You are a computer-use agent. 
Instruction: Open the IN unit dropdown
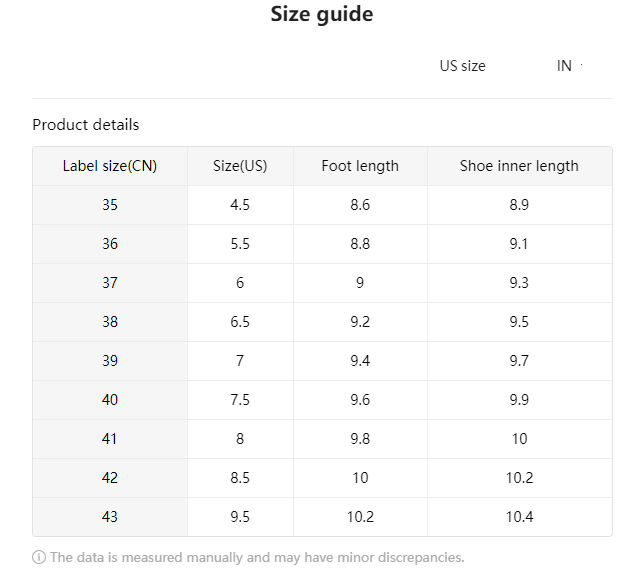click(x=566, y=66)
